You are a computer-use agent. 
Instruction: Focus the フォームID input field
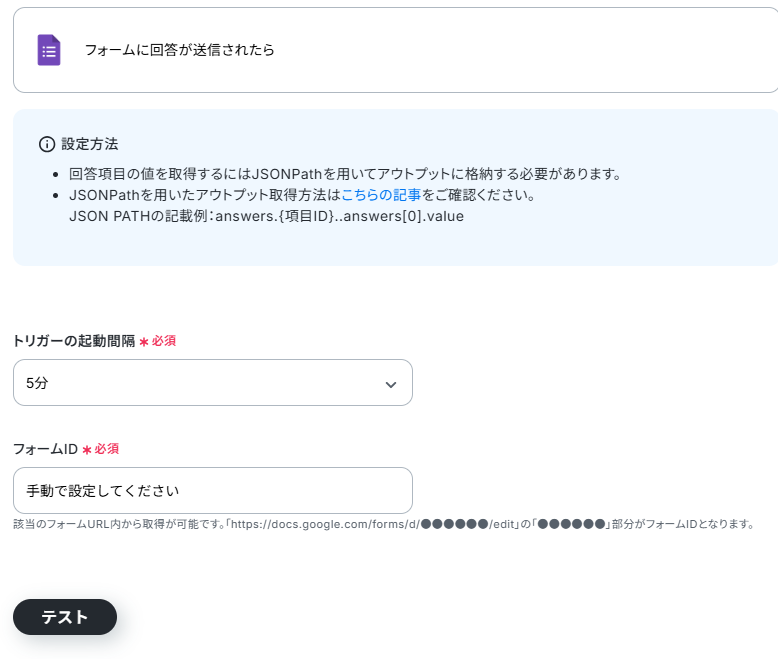(213, 490)
